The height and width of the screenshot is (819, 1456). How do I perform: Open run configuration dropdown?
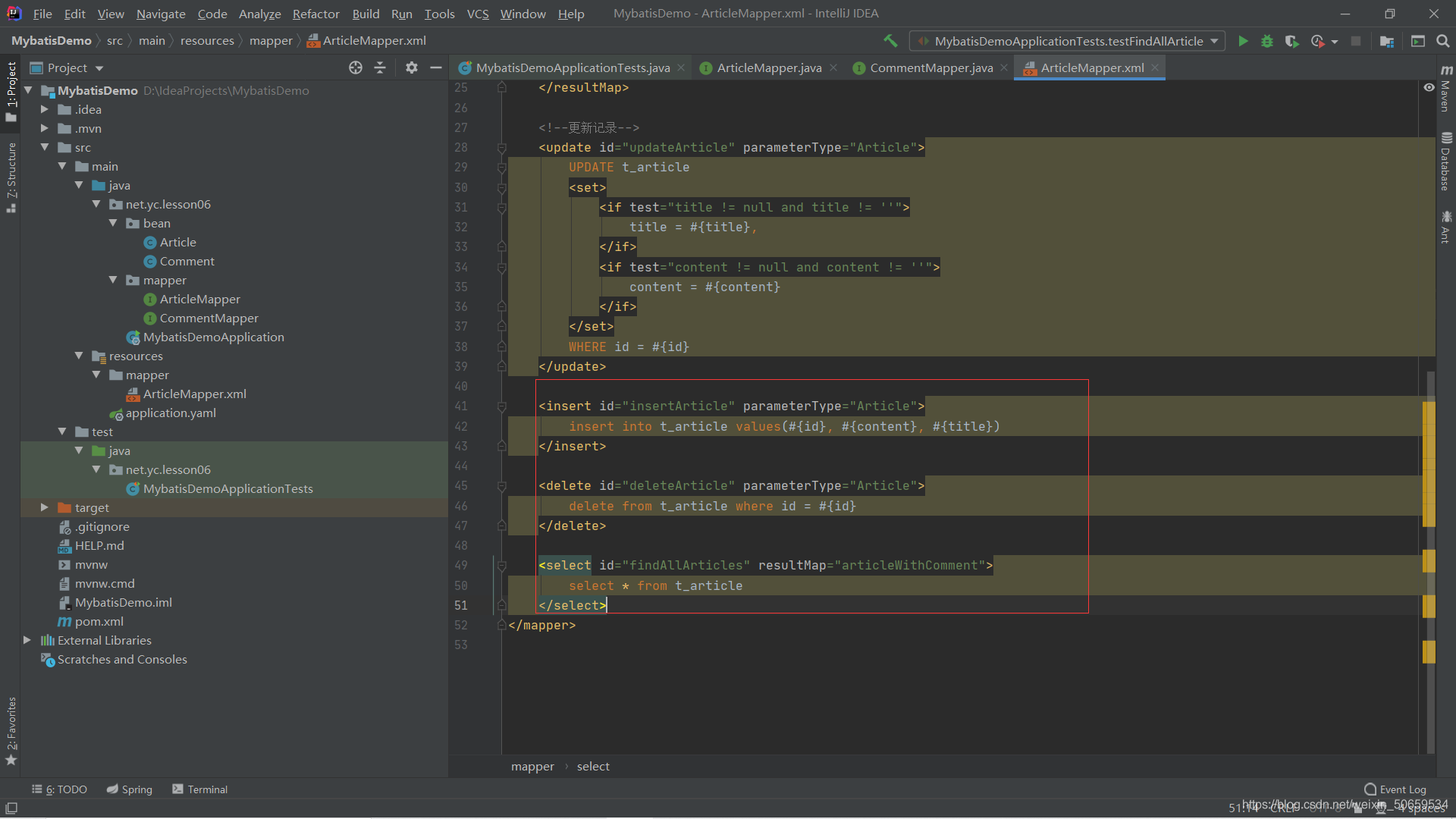pos(1068,41)
